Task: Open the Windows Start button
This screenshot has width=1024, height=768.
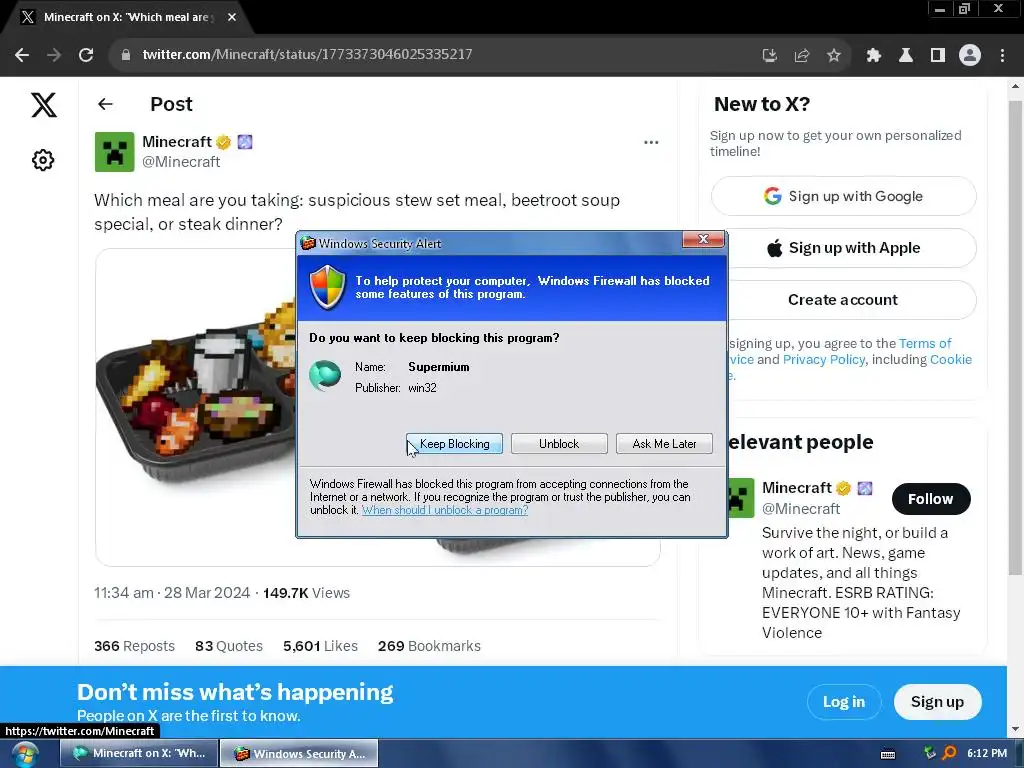Action: point(24,754)
